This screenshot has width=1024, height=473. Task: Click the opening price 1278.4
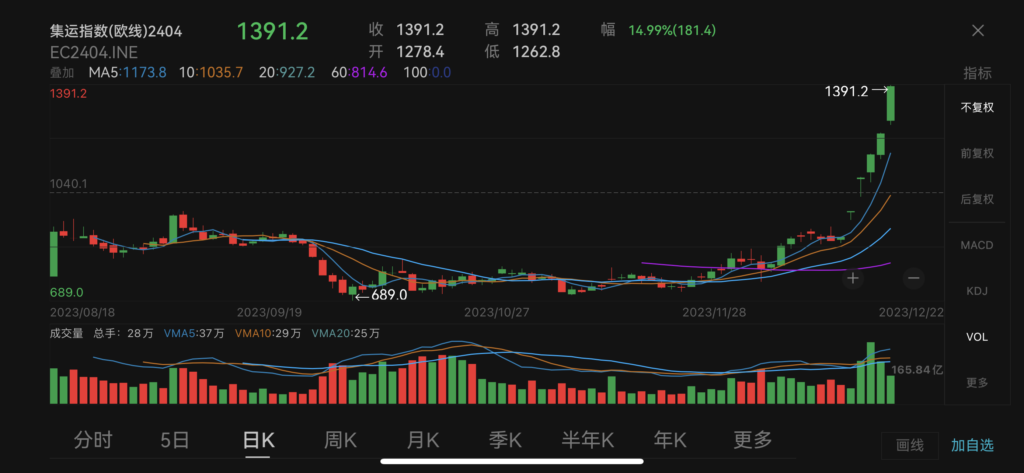pos(421,52)
